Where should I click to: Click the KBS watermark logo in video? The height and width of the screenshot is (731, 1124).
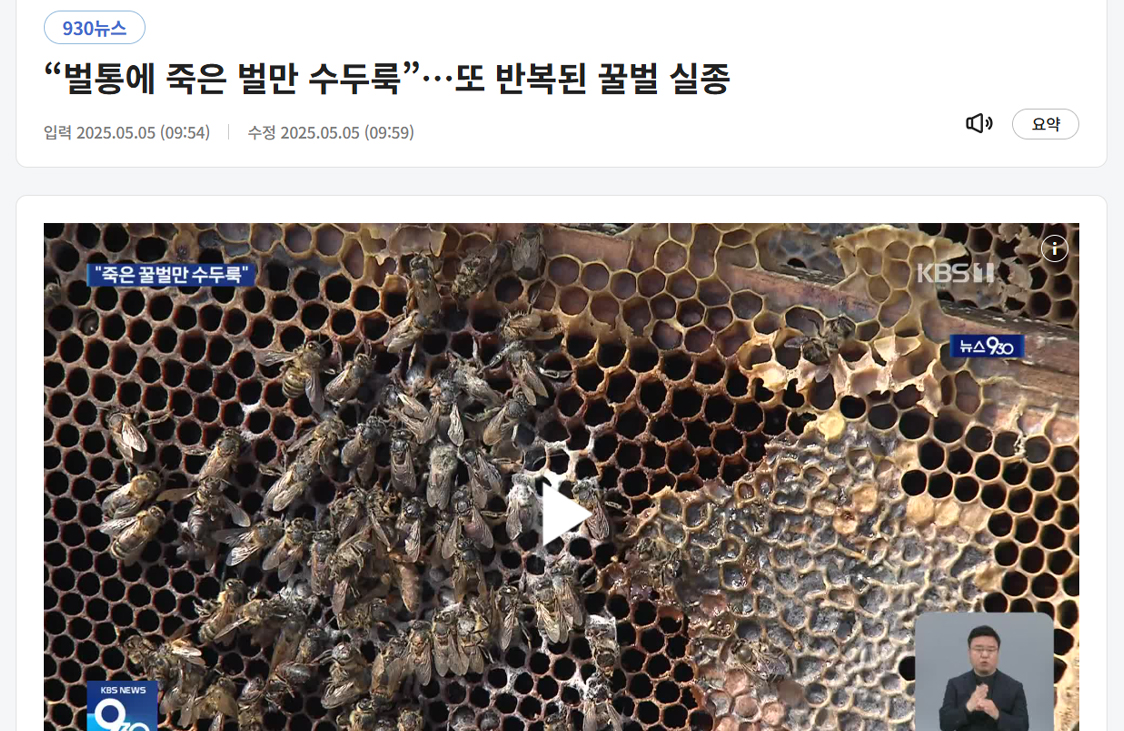pos(956,273)
